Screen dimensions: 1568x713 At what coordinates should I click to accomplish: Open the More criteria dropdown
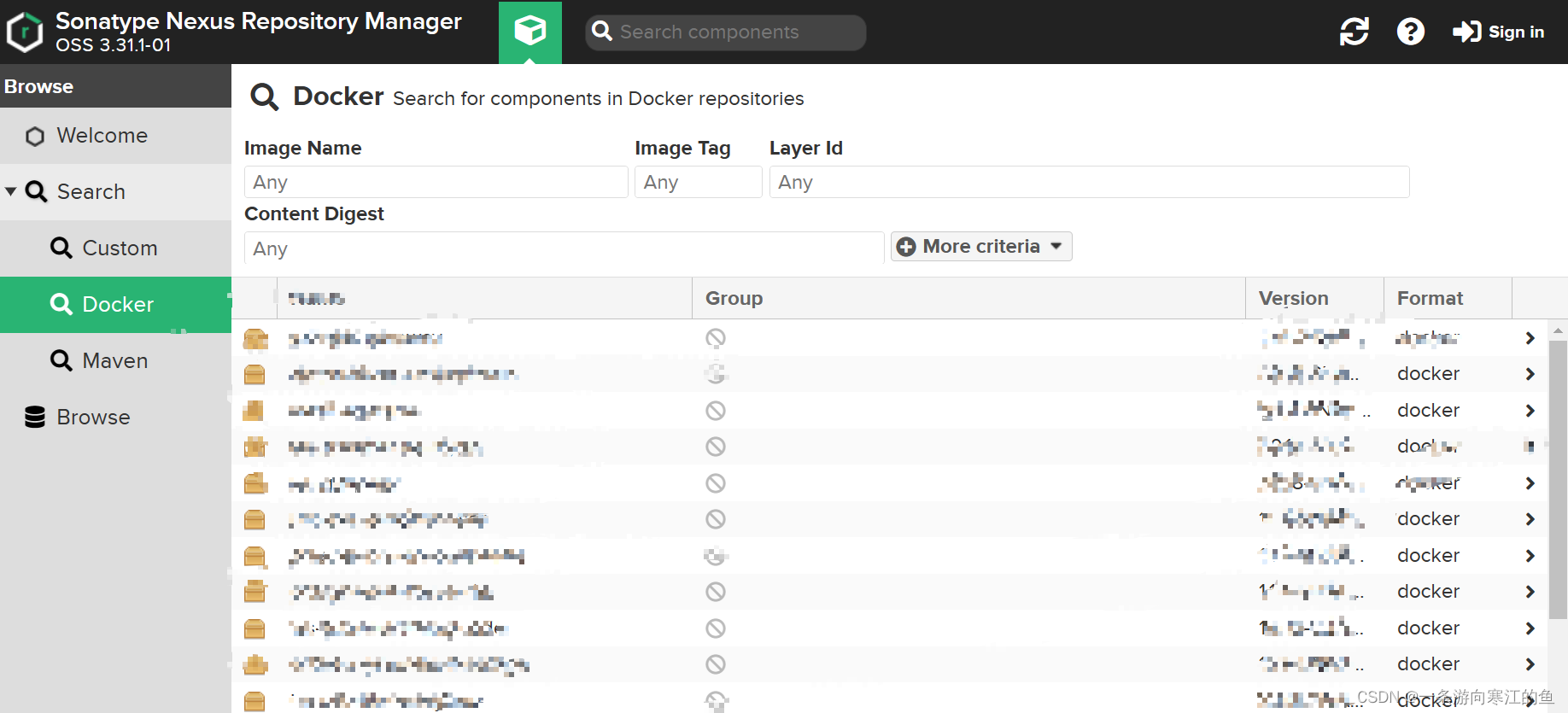tap(981, 246)
